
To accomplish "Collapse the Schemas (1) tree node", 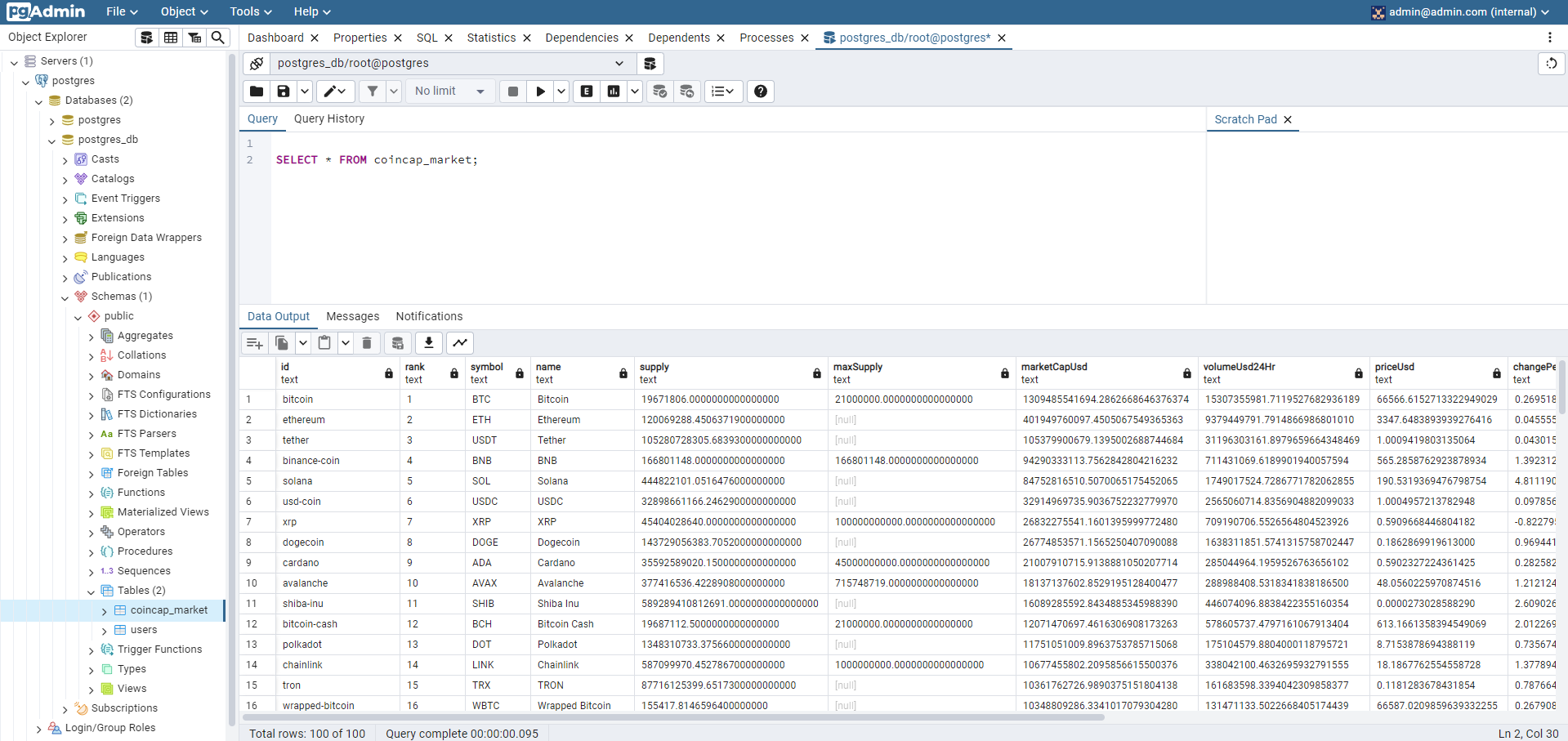I will click(65, 297).
